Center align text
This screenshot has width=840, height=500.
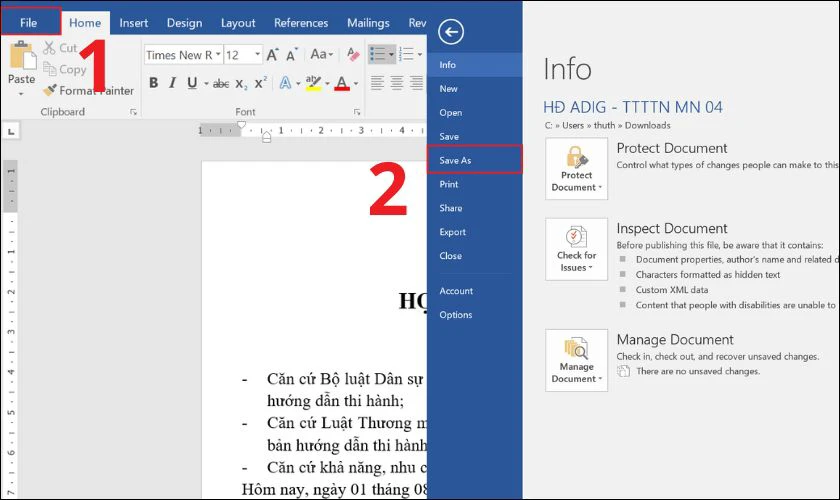tap(397, 83)
